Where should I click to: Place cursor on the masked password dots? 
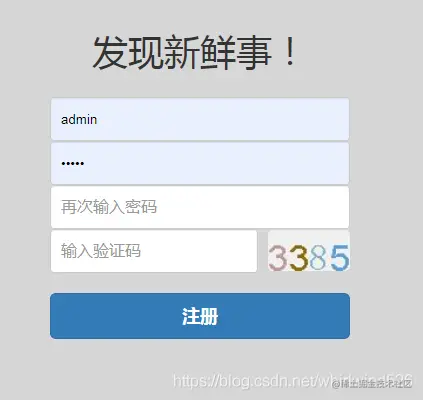(73, 163)
